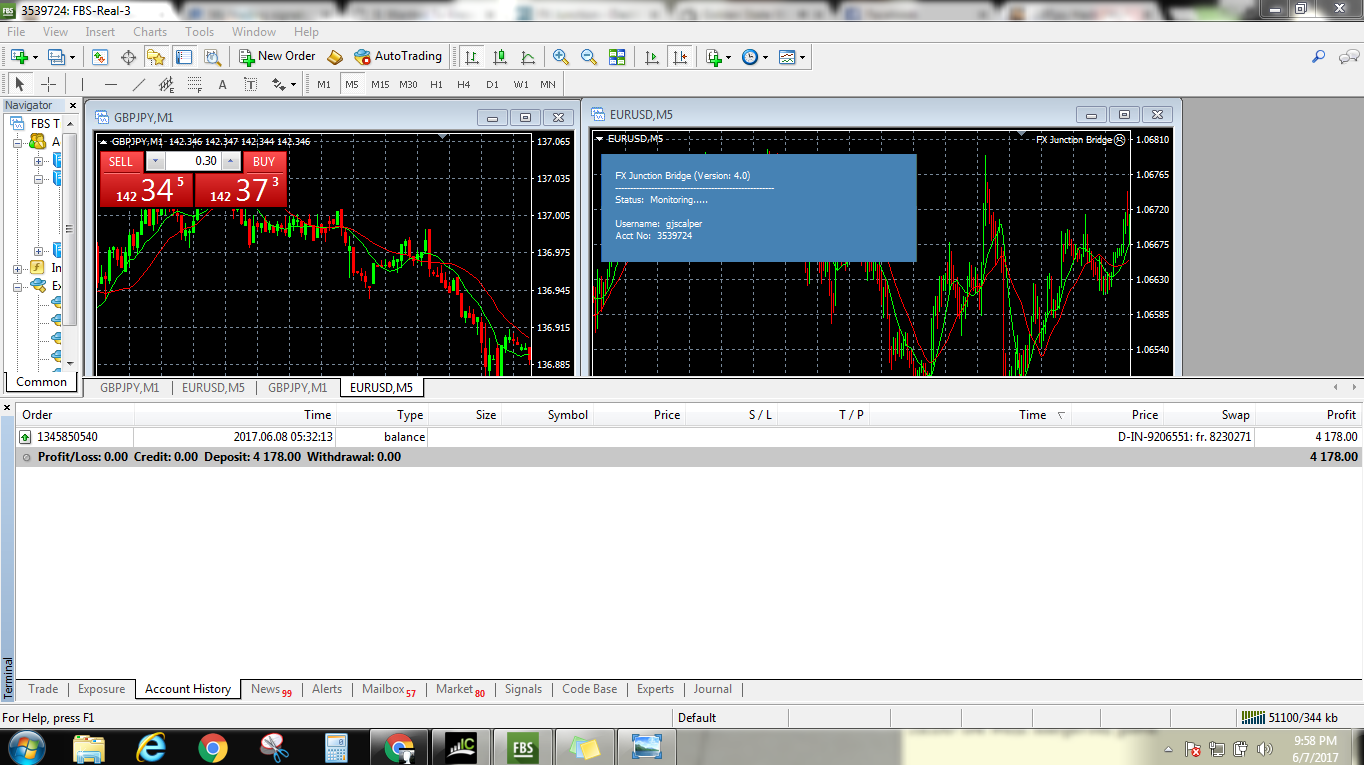
Task: Select the Crosshair tool
Action: click(x=48, y=84)
